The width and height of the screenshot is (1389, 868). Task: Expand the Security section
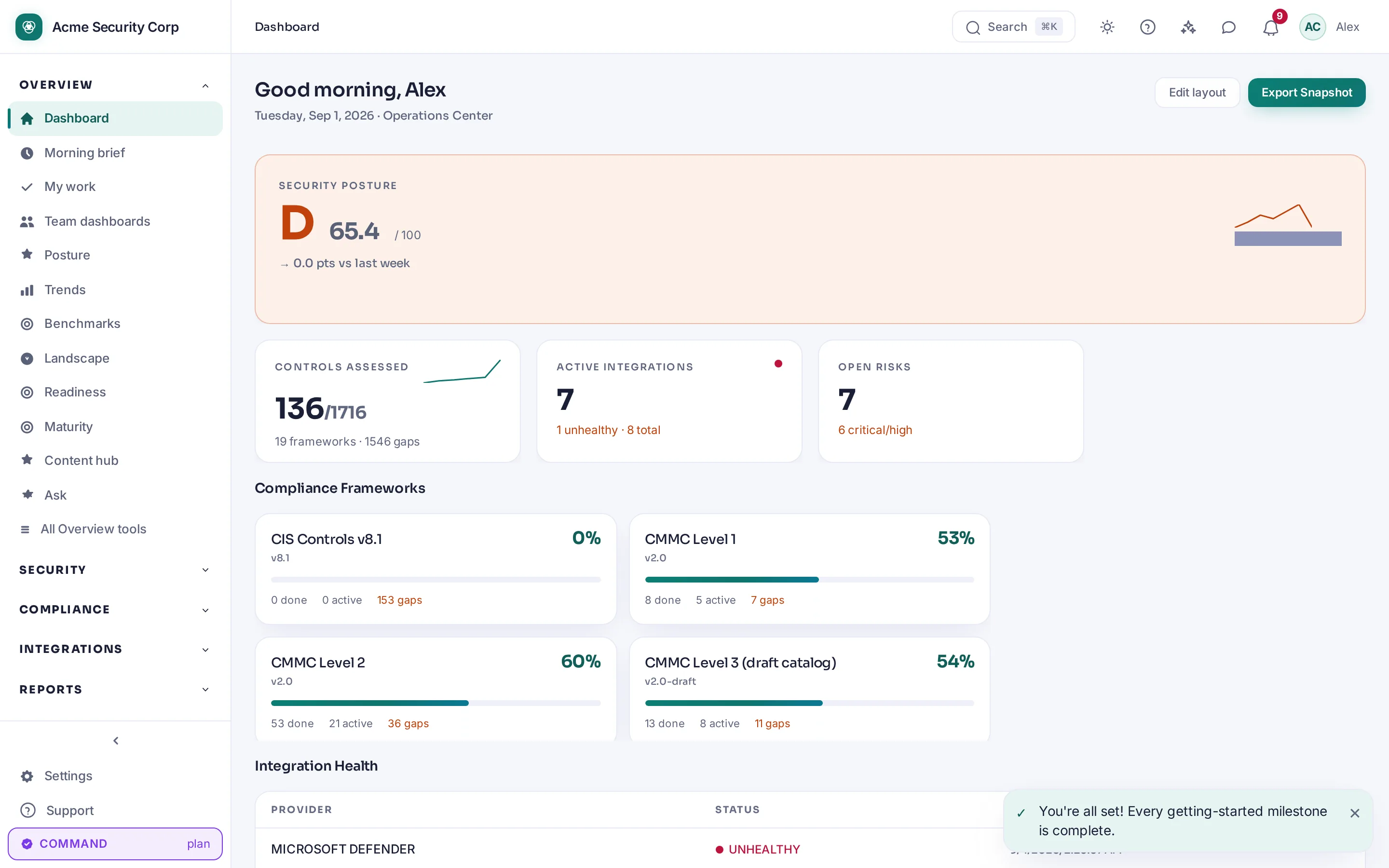click(x=115, y=570)
